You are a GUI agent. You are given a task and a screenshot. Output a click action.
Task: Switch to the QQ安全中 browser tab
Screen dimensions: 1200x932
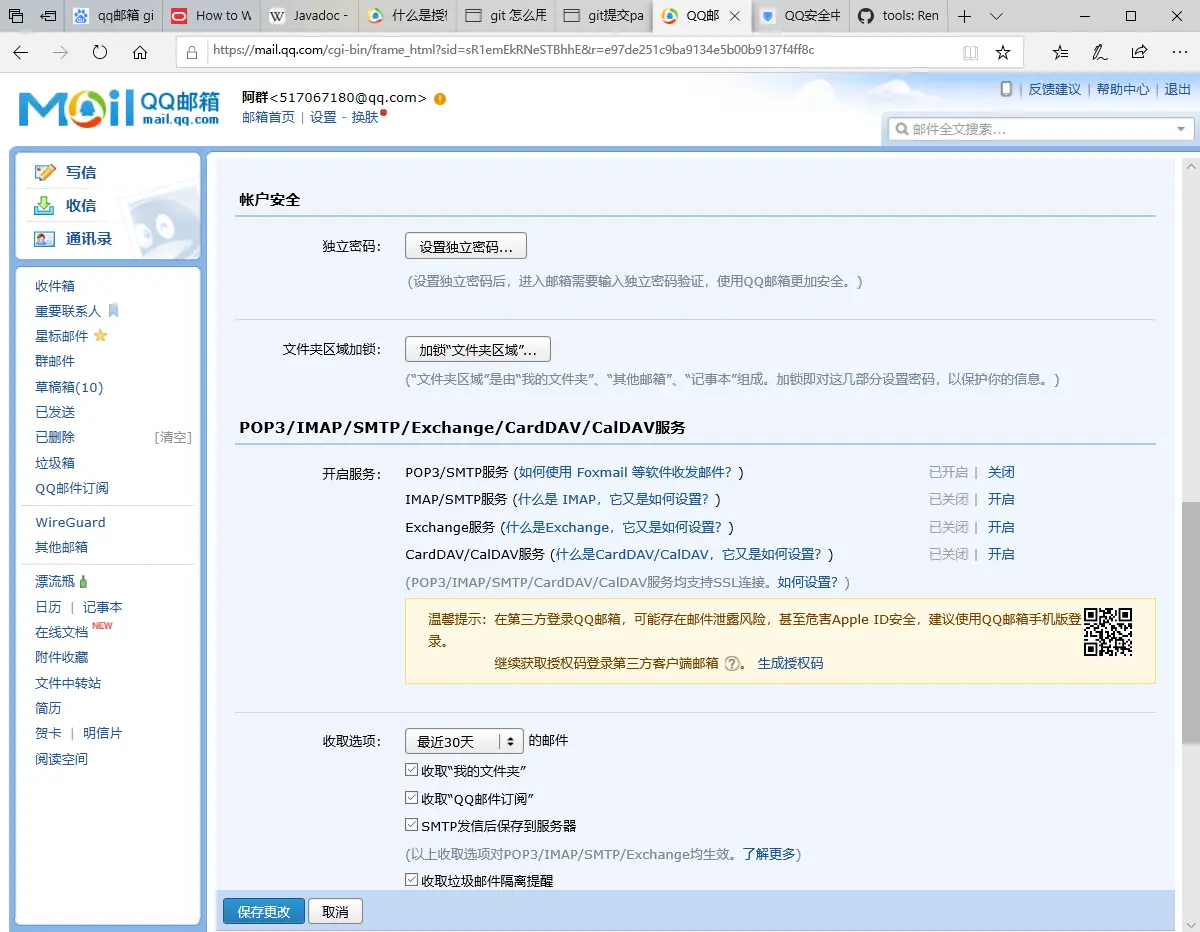799,16
